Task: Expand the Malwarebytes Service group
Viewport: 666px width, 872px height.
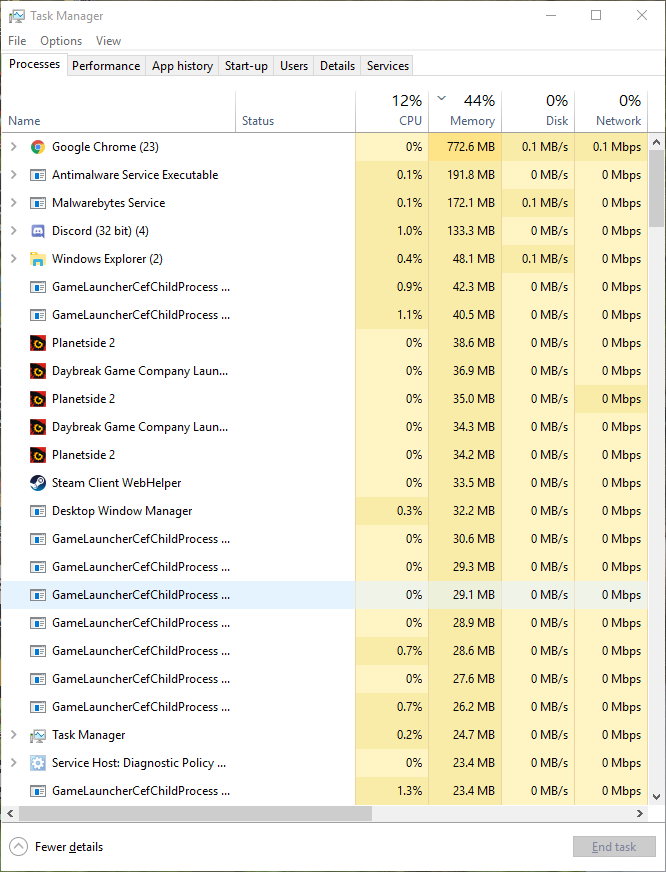Action: coord(14,203)
